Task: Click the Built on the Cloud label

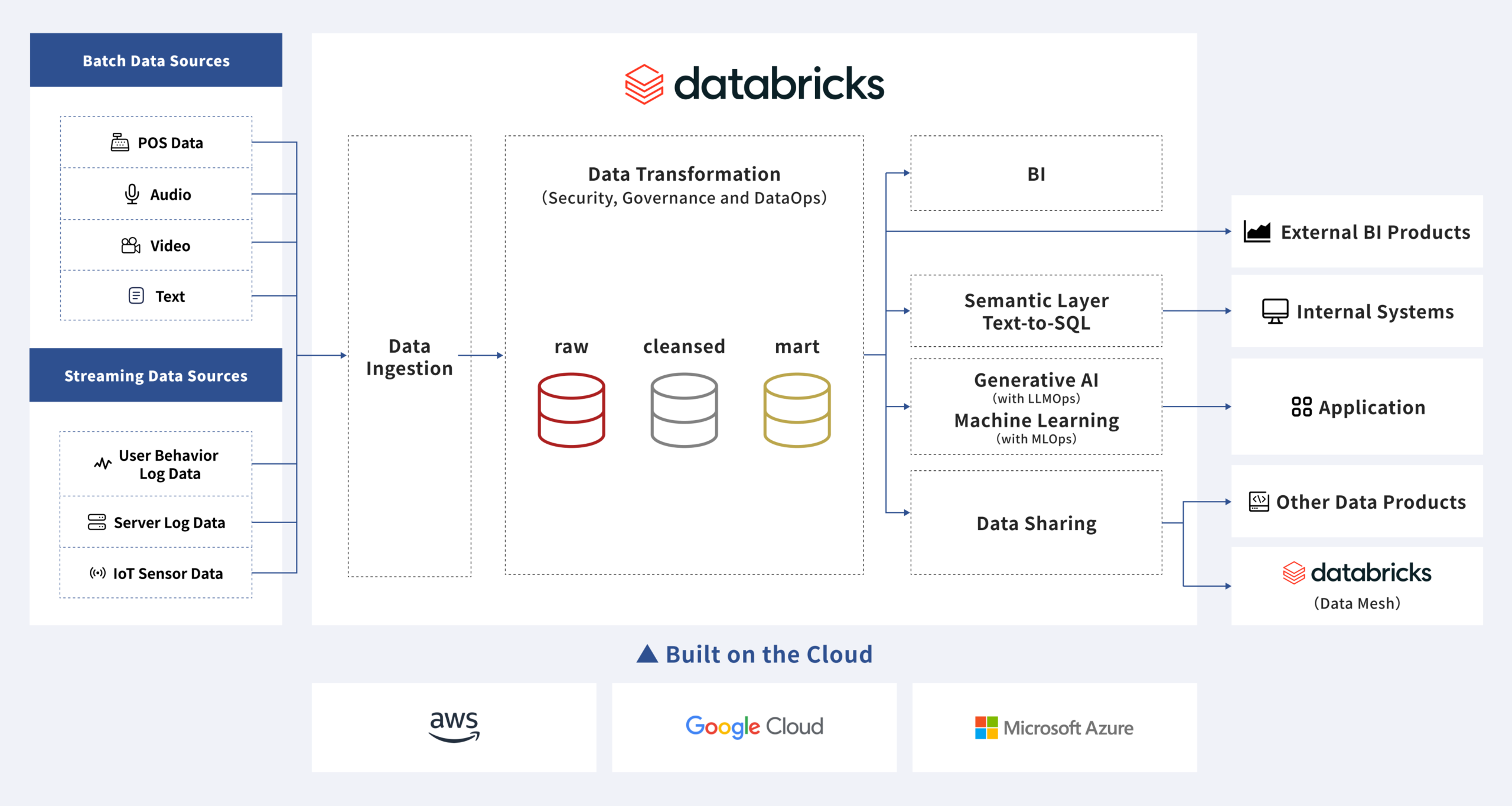Action: pos(754,654)
